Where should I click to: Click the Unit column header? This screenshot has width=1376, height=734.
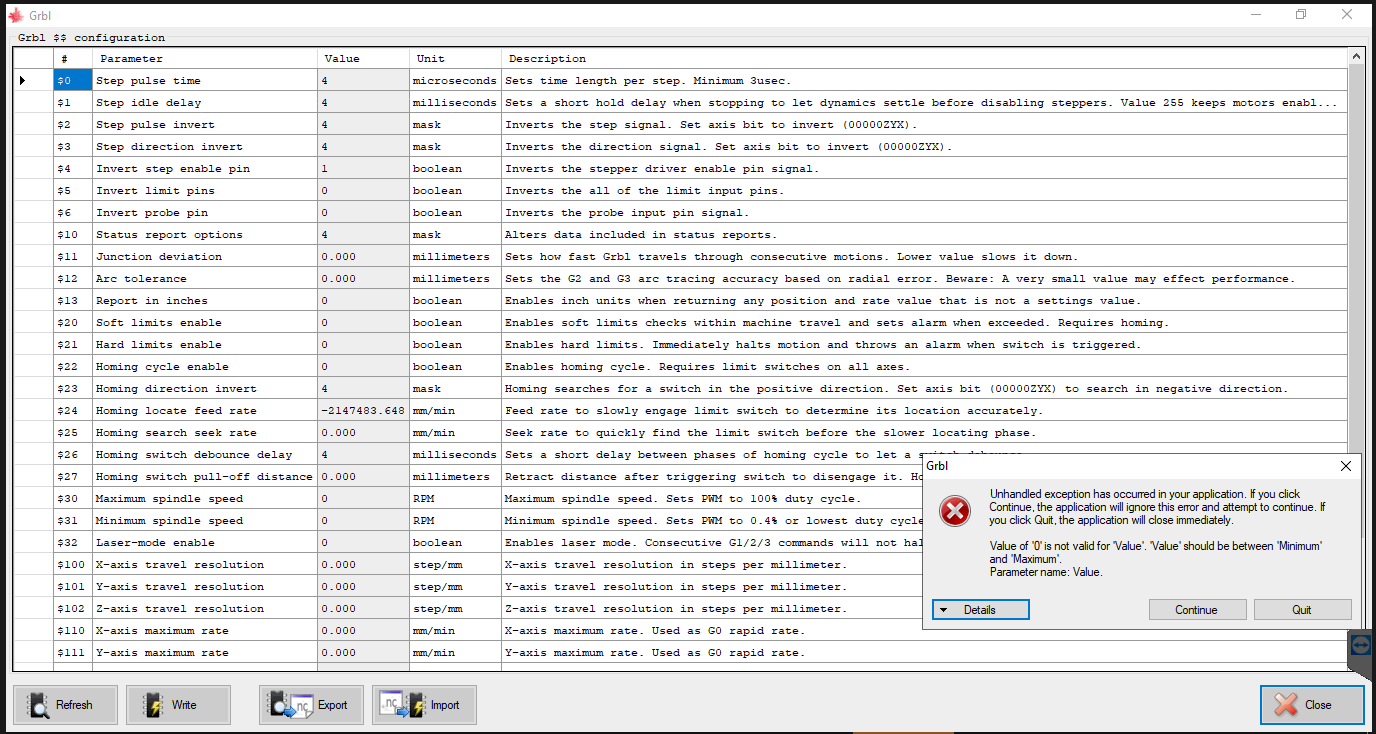click(456, 59)
